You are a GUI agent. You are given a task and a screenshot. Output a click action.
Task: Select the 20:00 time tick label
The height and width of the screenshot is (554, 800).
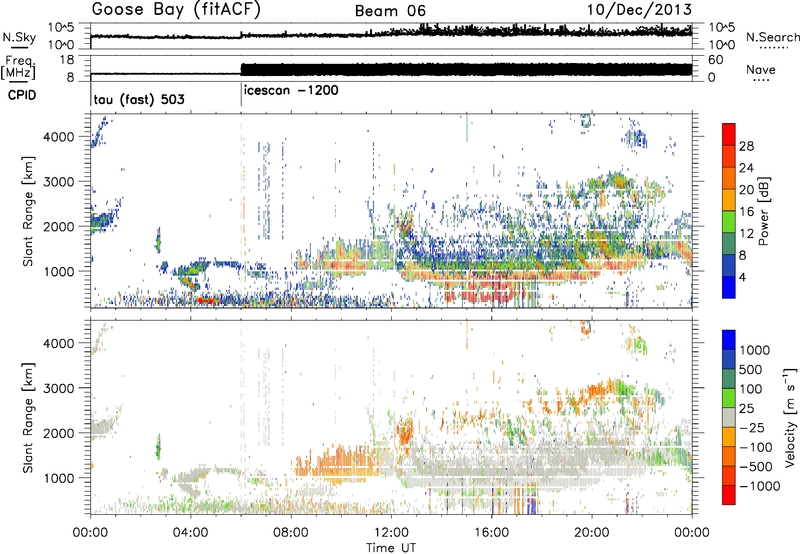click(x=591, y=533)
